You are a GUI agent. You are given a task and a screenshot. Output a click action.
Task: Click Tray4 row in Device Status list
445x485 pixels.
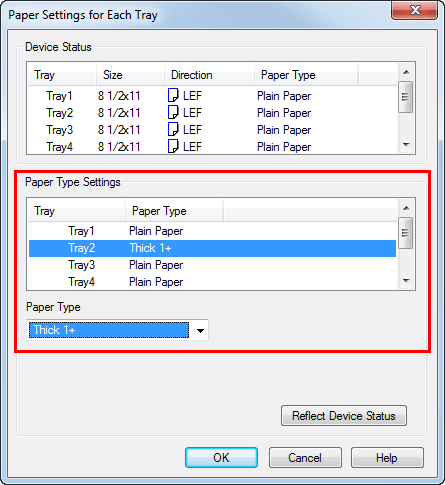[x=212, y=147]
